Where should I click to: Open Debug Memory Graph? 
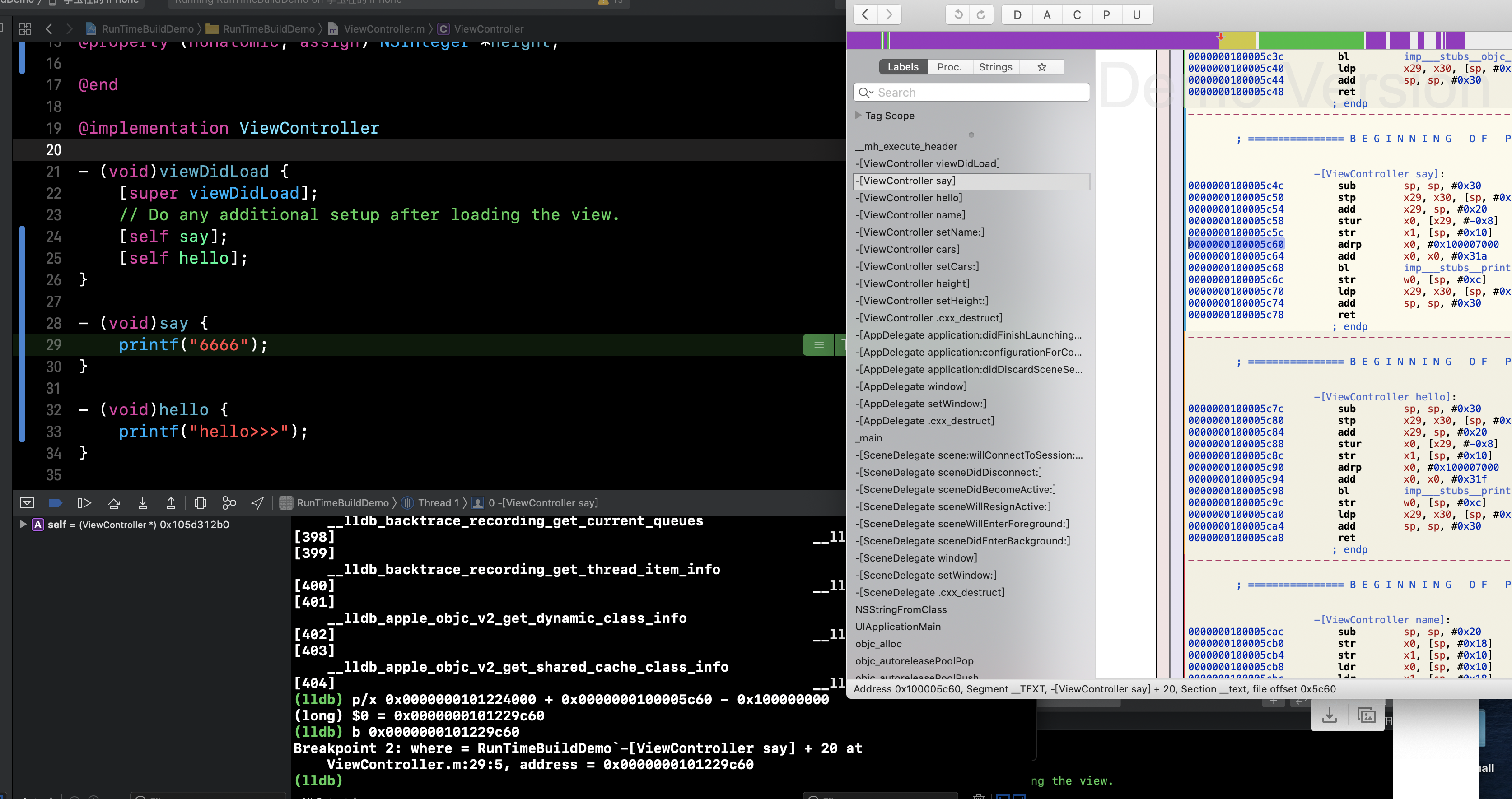229,503
